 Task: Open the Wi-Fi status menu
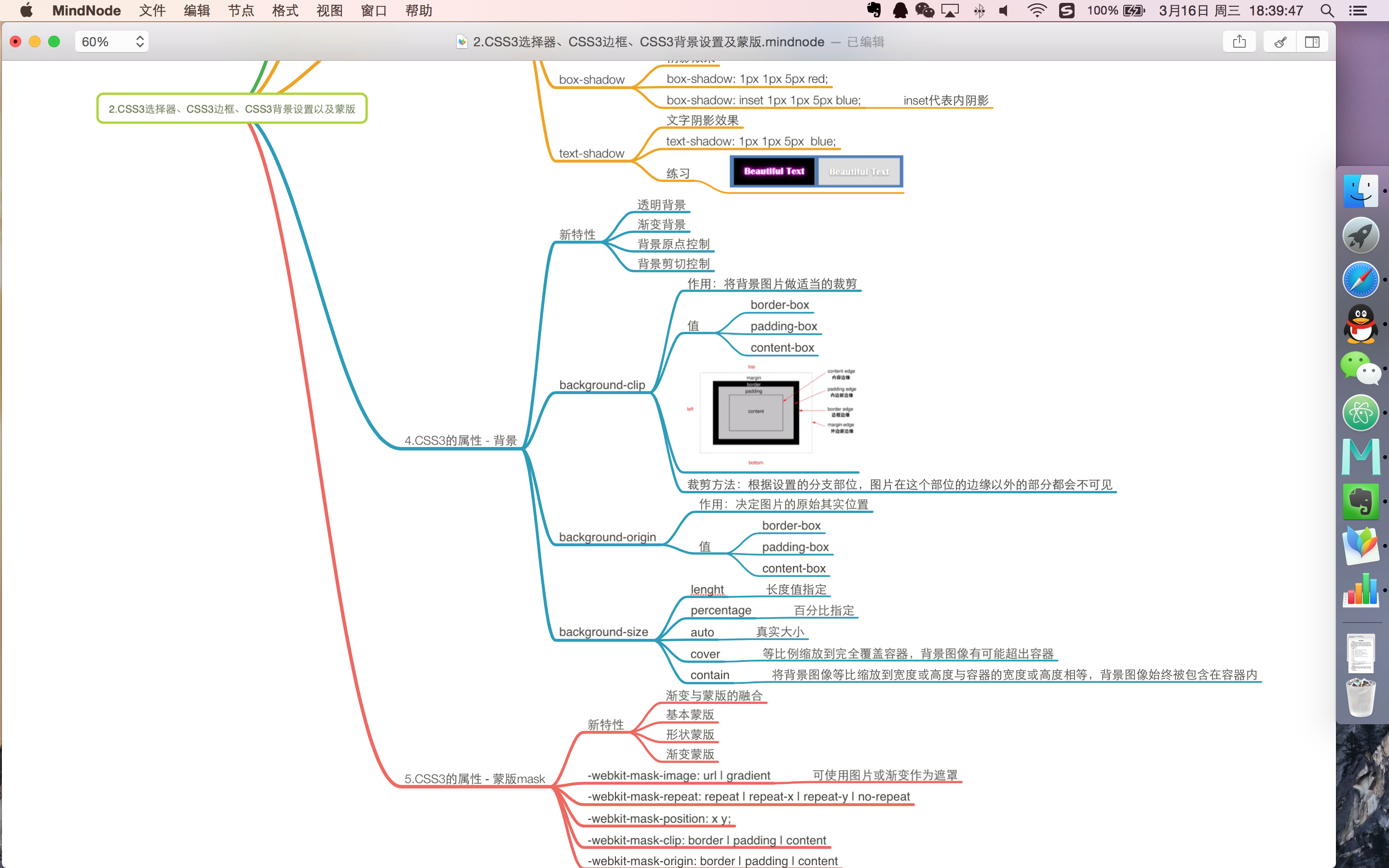click(x=1036, y=10)
